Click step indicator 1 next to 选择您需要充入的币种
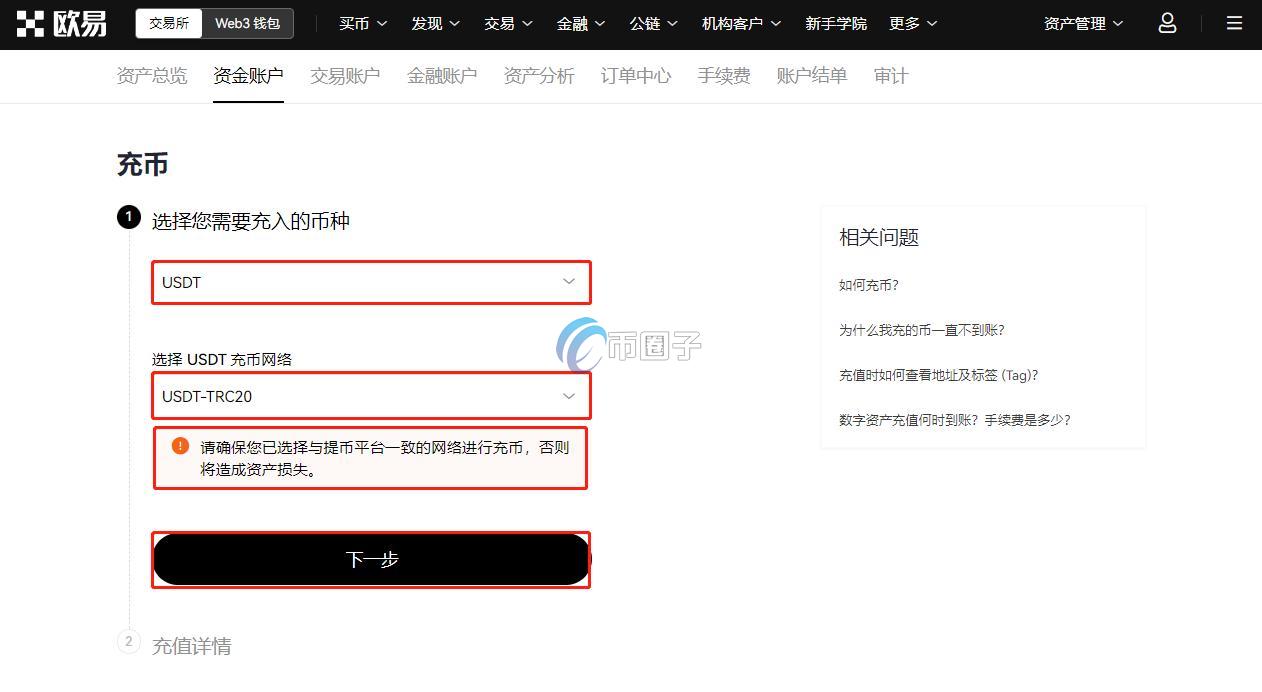The image size is (1262, 692). [129, 217]
